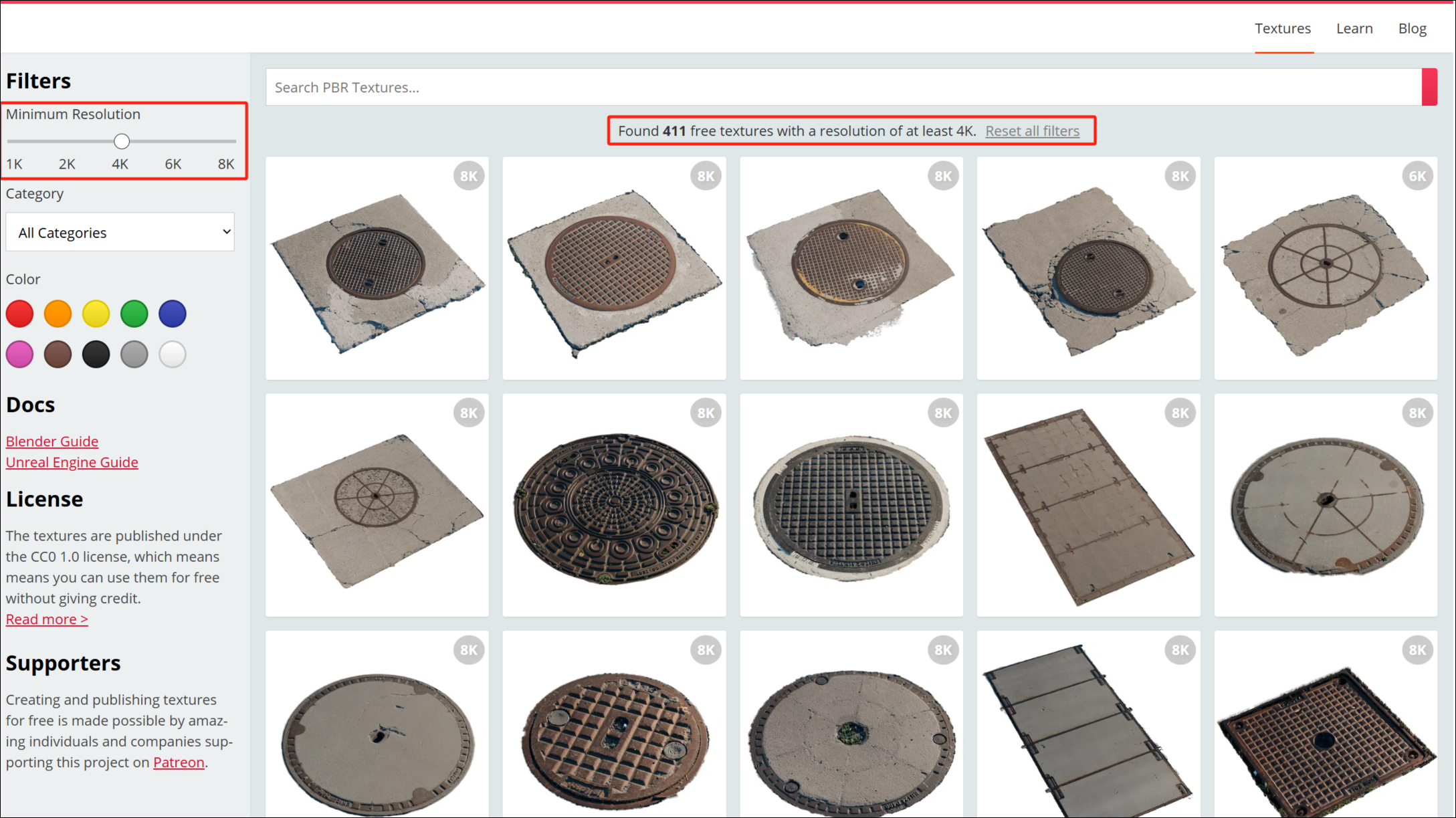Pick the black color swatch
Viewport: 1456px width, 818px height.
[x=96, y=354]
